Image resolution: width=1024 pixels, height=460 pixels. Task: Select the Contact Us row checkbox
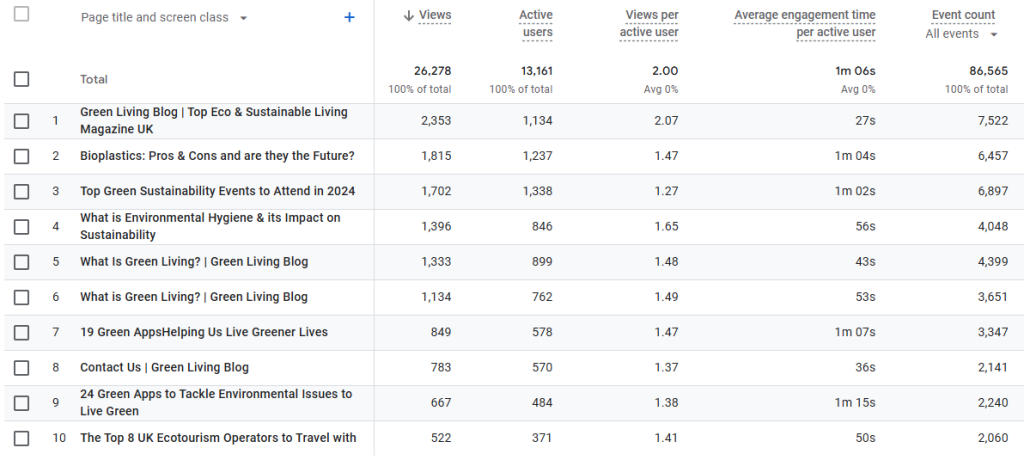click(22, 368)
